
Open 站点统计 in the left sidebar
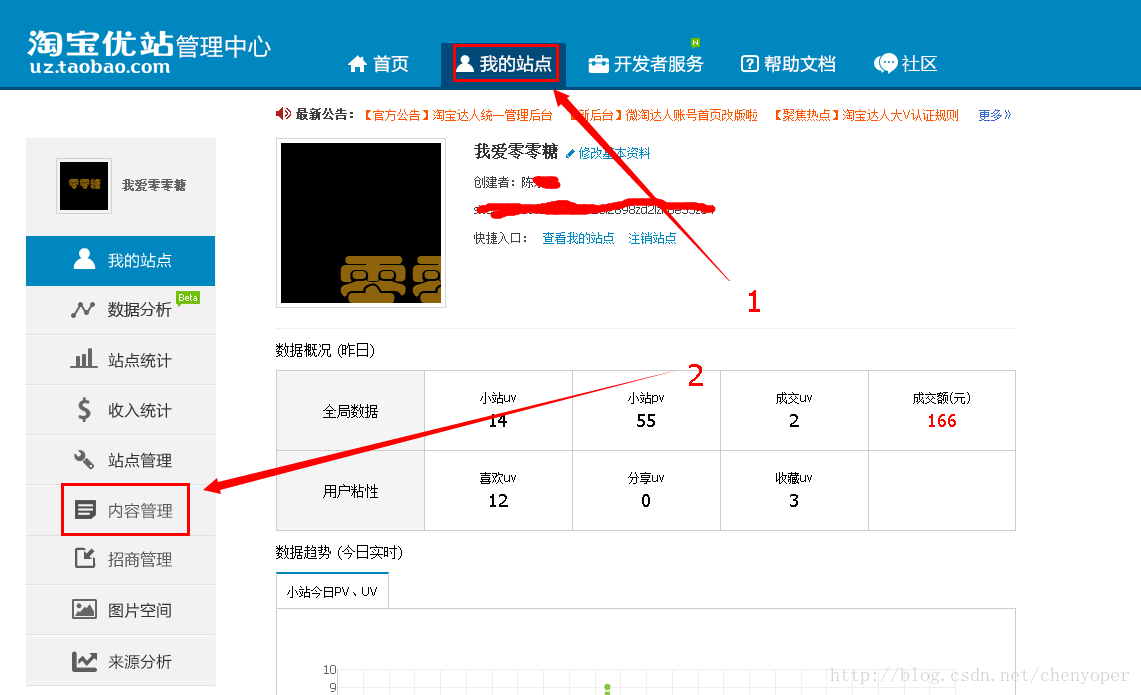click(121, 360)
